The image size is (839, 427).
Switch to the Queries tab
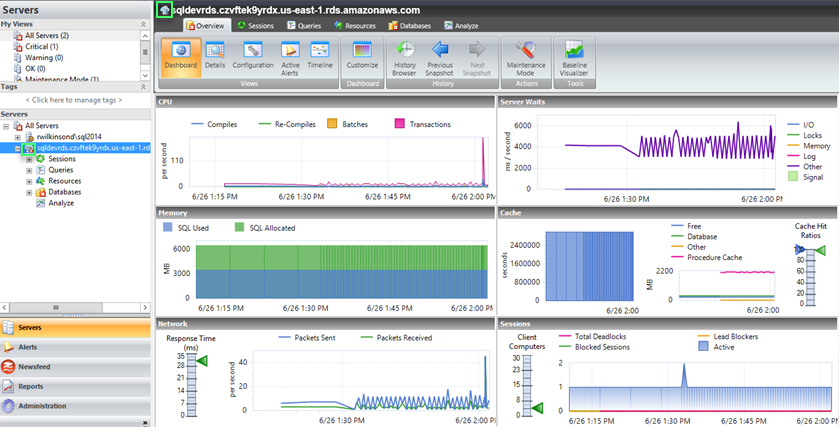point(304,26)
